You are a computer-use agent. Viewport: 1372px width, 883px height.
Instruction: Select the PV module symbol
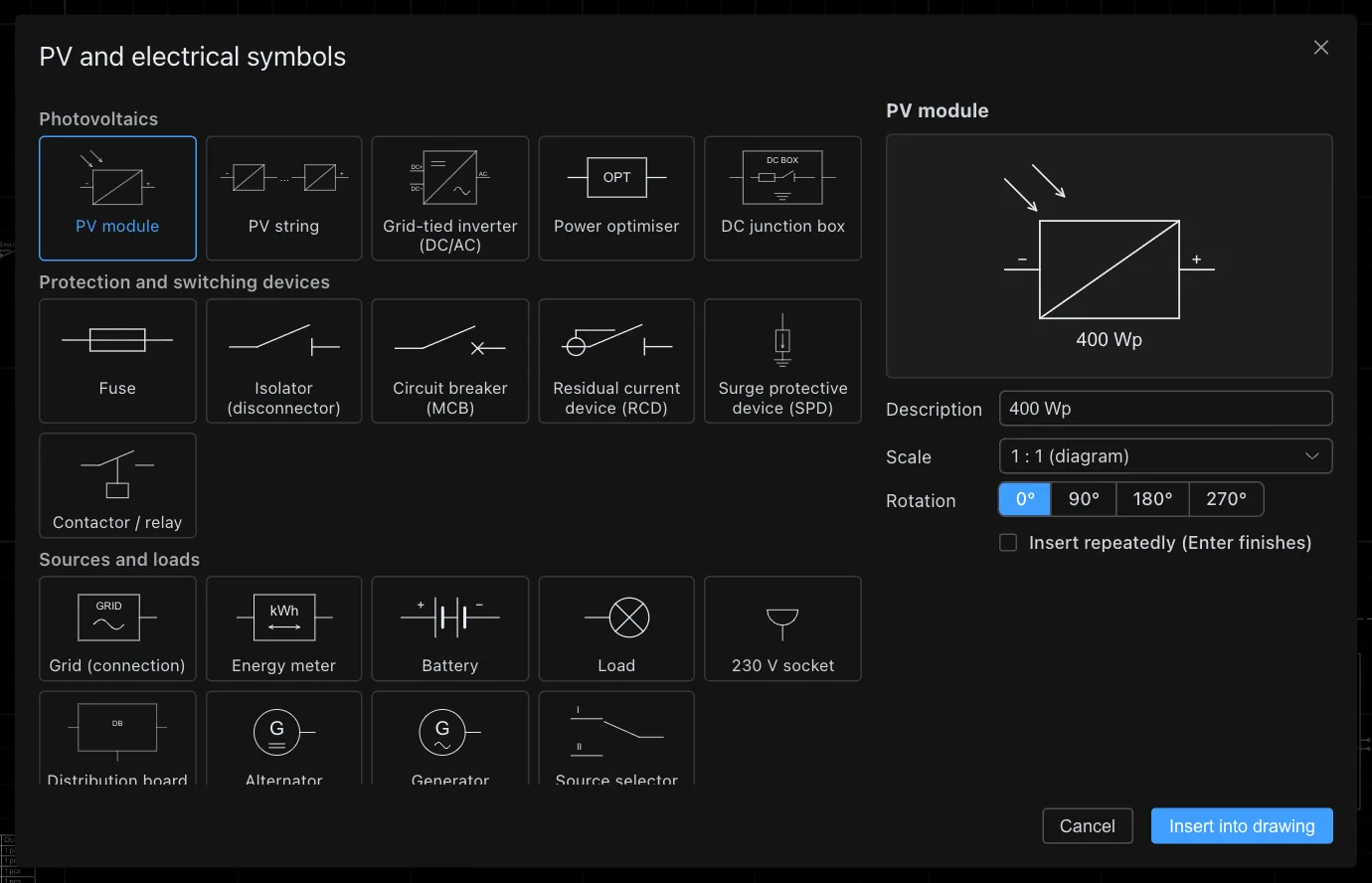point(117,198)
